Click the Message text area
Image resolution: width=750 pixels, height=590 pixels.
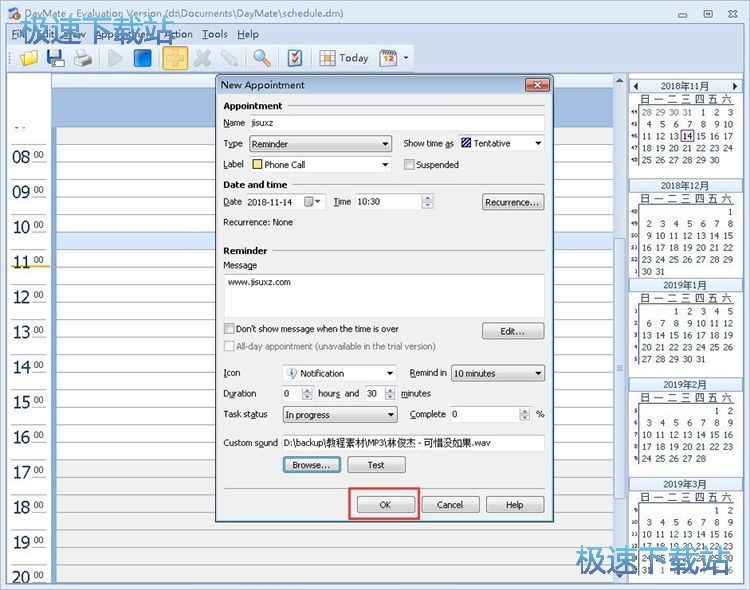pos(384,295)
